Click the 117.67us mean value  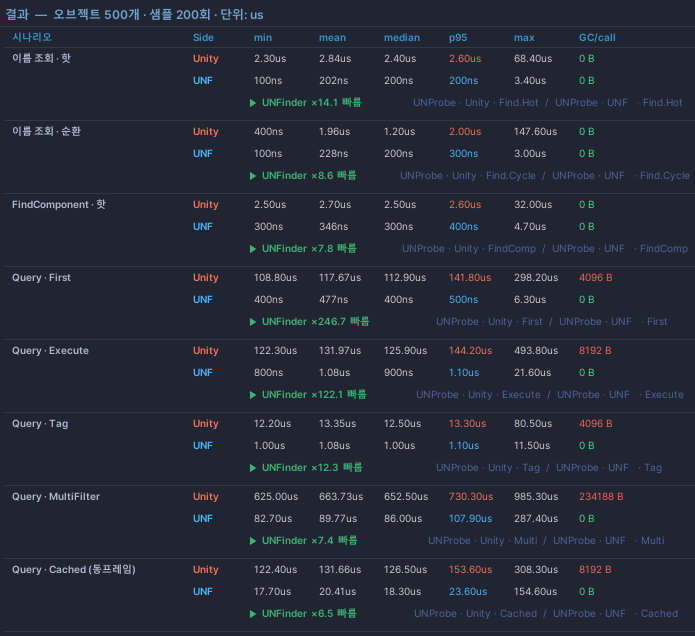[340, 278]
